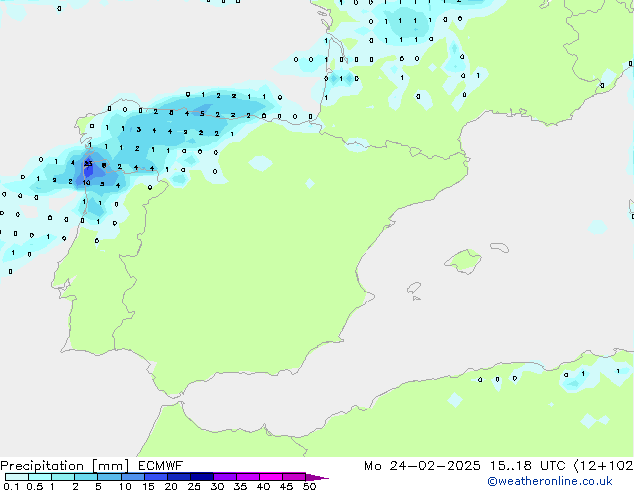Click the 'Precipitation' title text
This screenshot has width=634, height=490.
tap(42, 466)
